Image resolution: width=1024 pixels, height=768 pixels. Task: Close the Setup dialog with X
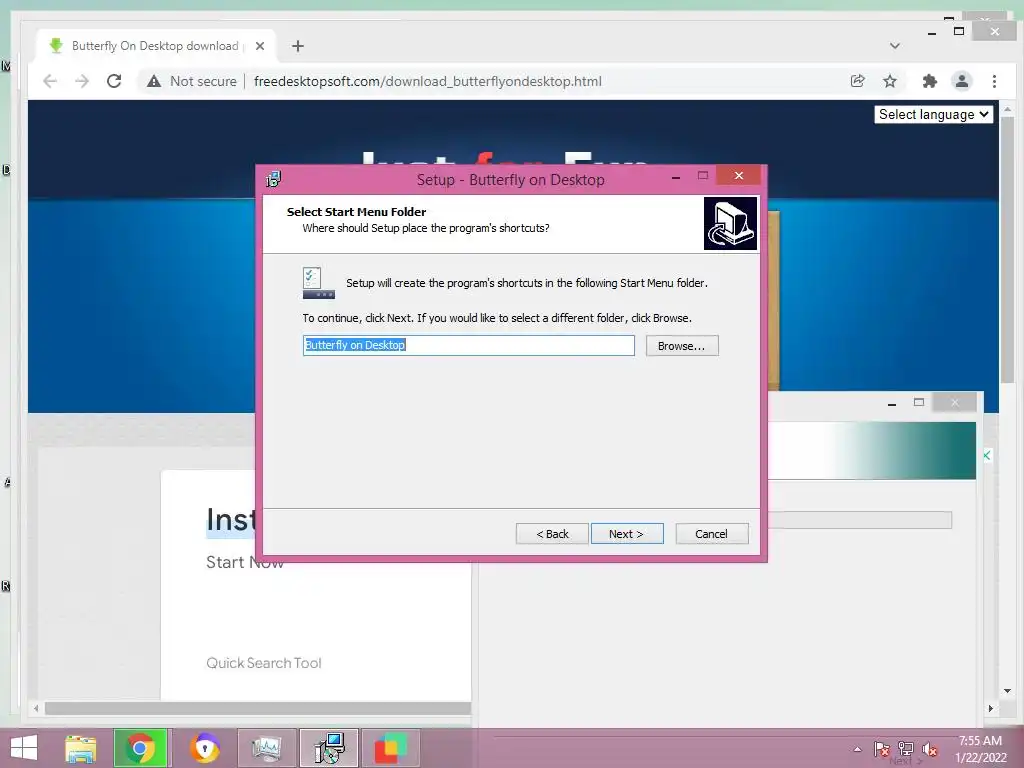click(x=739, y=175)
